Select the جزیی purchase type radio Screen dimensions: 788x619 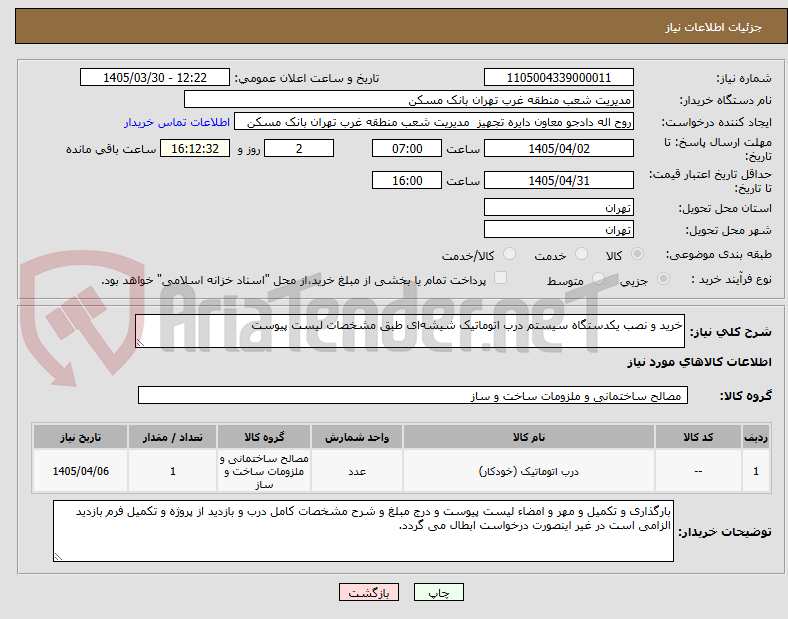(x=663, y=278)
